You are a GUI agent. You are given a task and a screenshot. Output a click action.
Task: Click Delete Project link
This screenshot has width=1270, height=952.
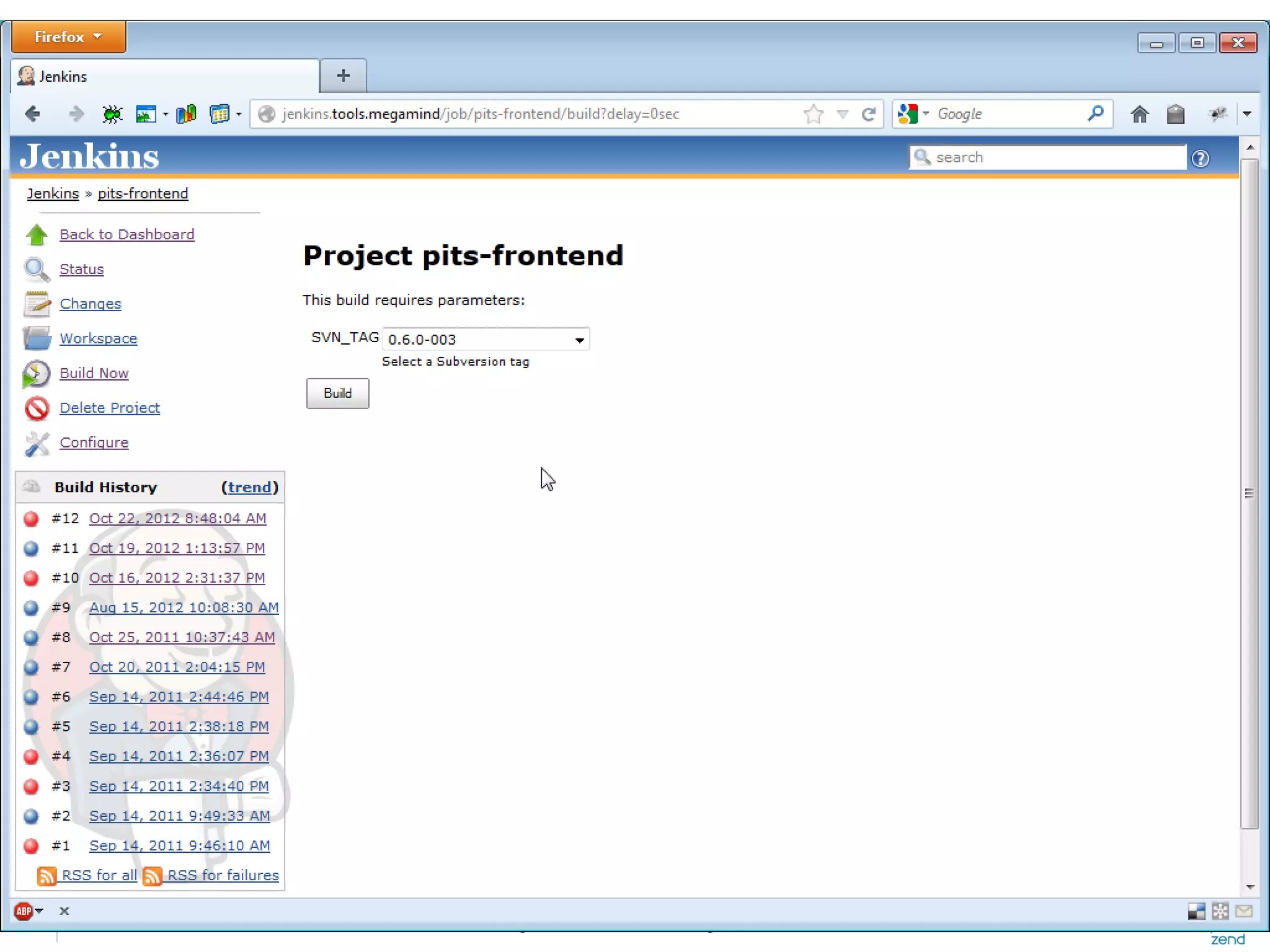point(110,408)
